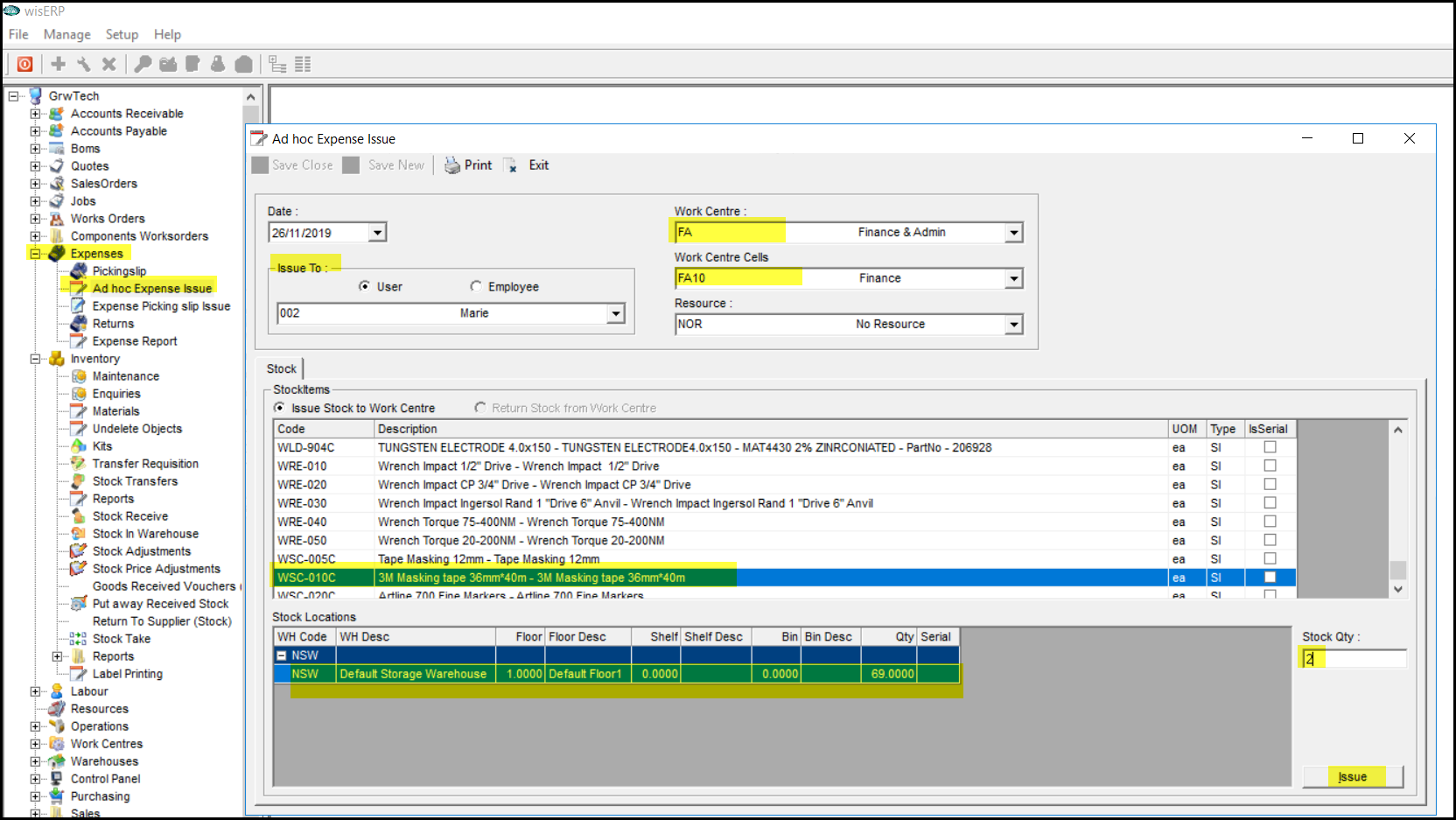Open the Setup menu
Screen dimensions: 1456x820
122,34
